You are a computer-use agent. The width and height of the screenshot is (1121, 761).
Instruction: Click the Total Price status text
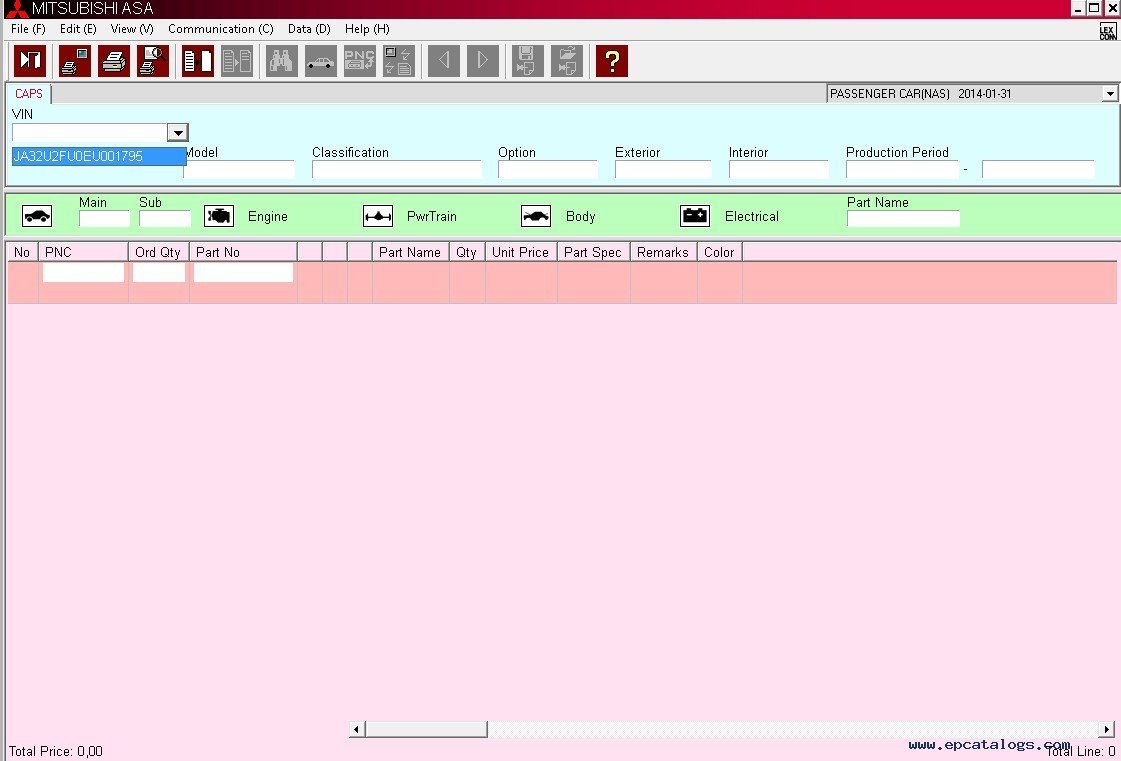click(56, 752)
